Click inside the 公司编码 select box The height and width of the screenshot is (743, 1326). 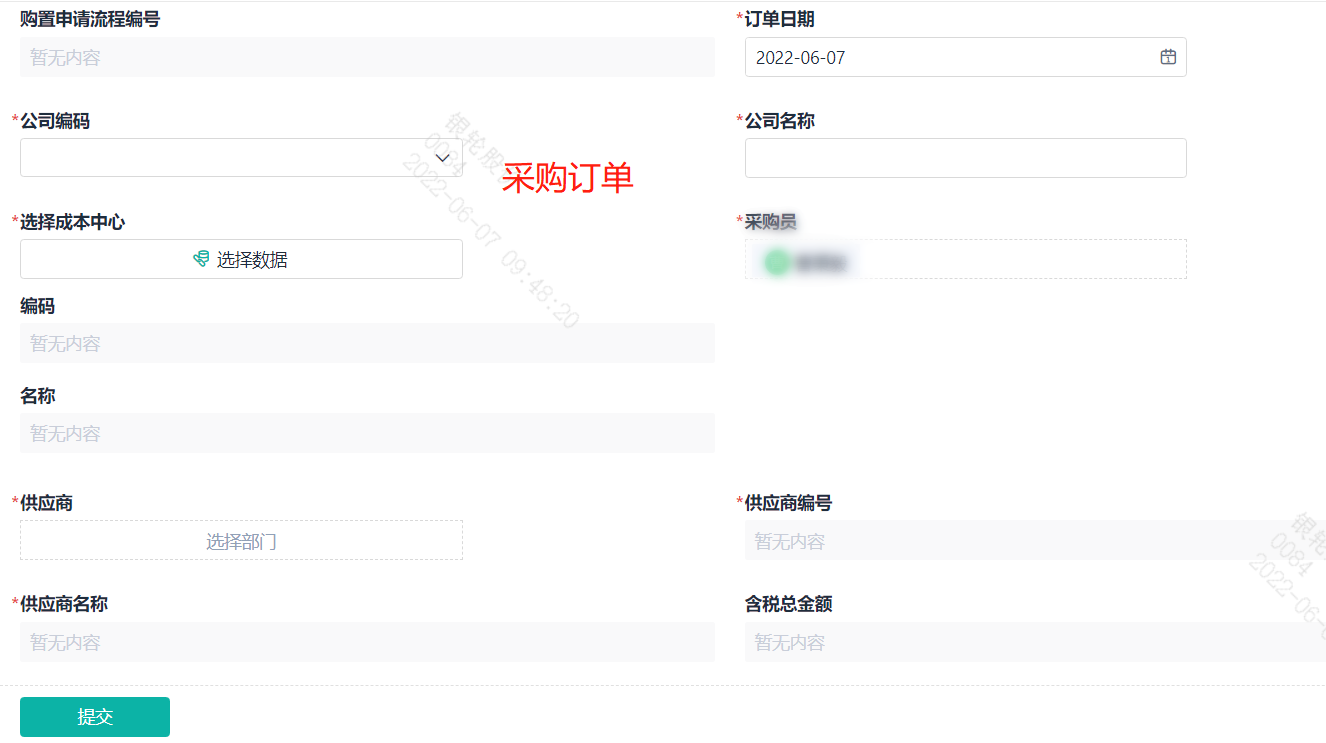[220, 158]
